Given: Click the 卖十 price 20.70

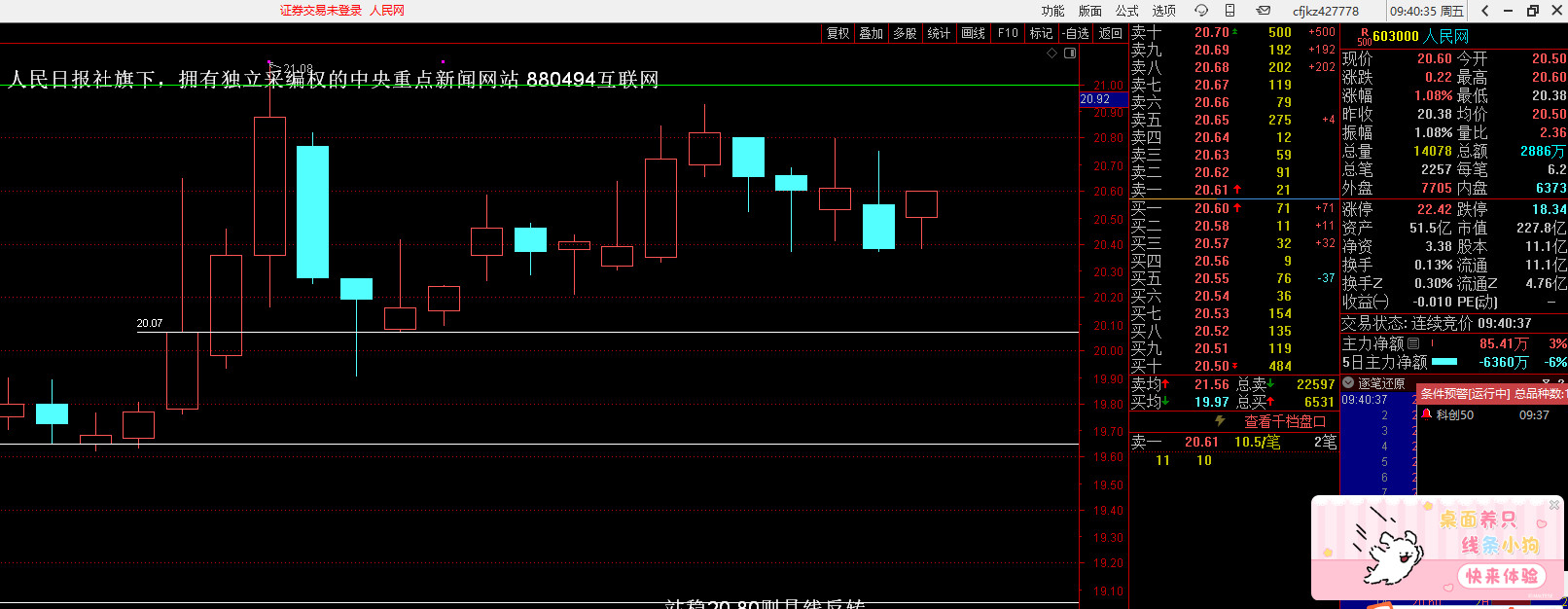Looking at the screenshot, I should click(1212, 32).
